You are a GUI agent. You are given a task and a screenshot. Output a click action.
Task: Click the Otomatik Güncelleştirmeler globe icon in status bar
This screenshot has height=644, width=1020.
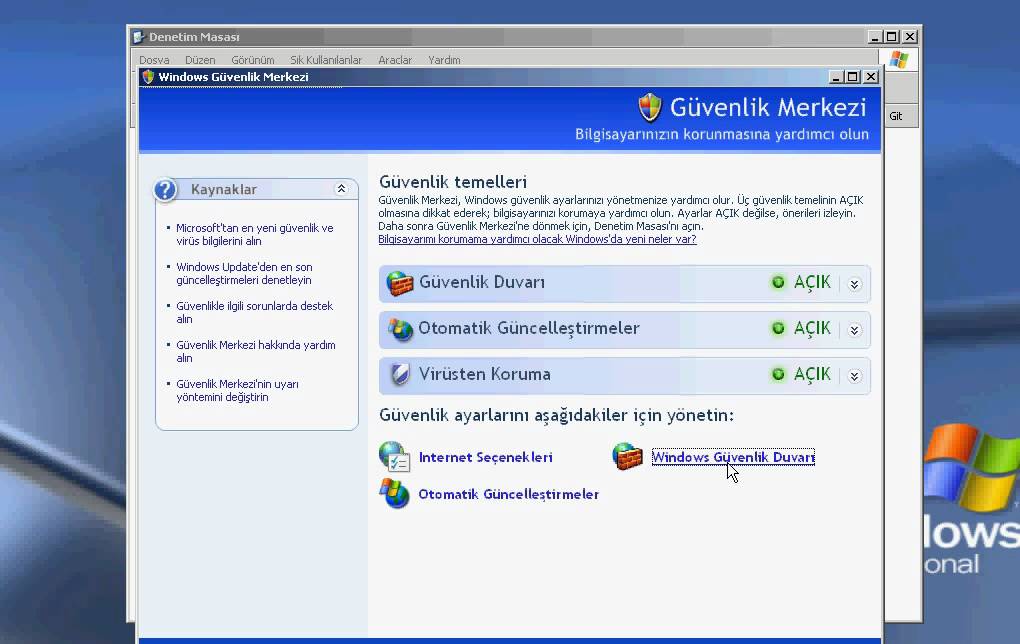click(x=400, y=329)
